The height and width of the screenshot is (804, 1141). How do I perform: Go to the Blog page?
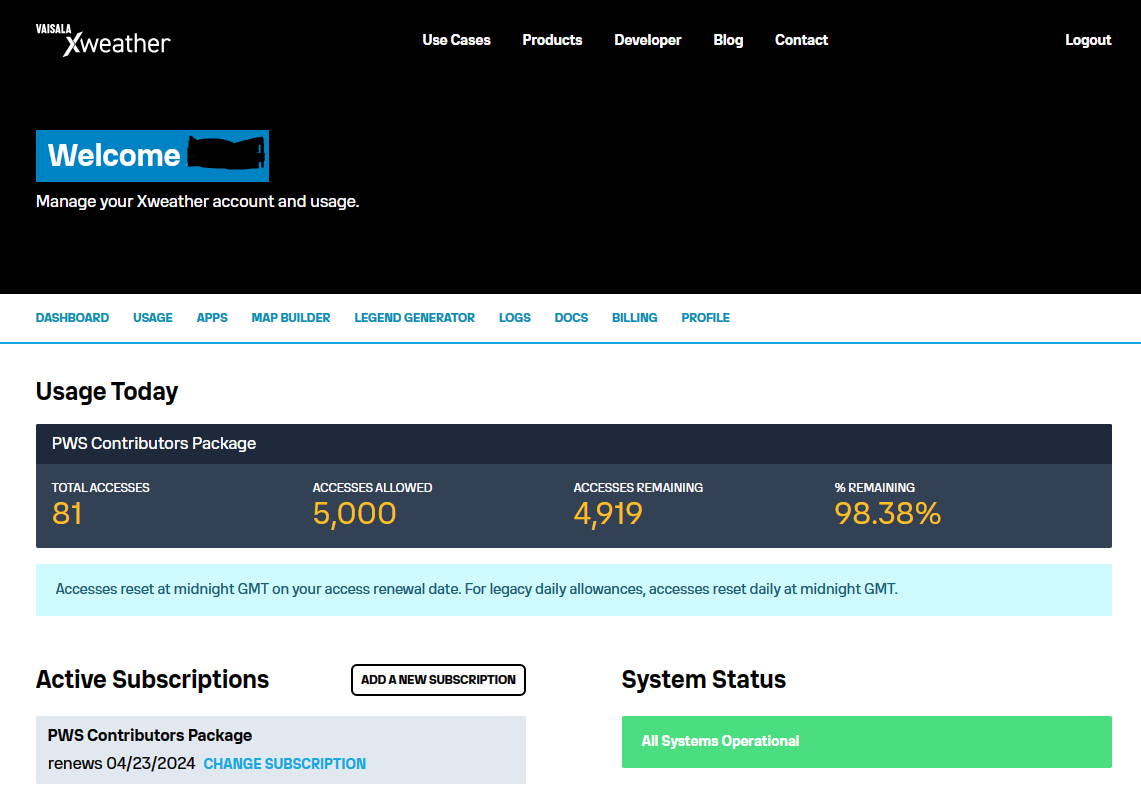coord(728,40)
